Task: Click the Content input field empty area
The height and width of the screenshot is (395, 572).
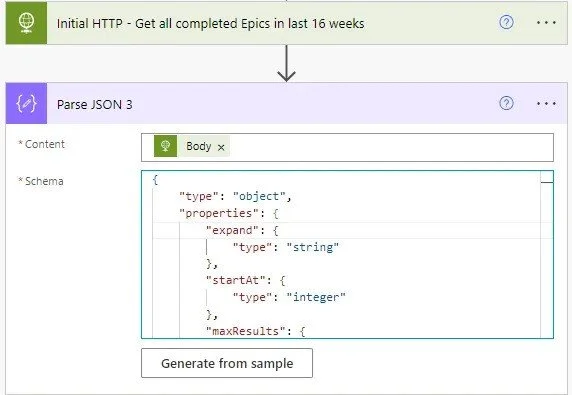Action: (x=390, y=147)
